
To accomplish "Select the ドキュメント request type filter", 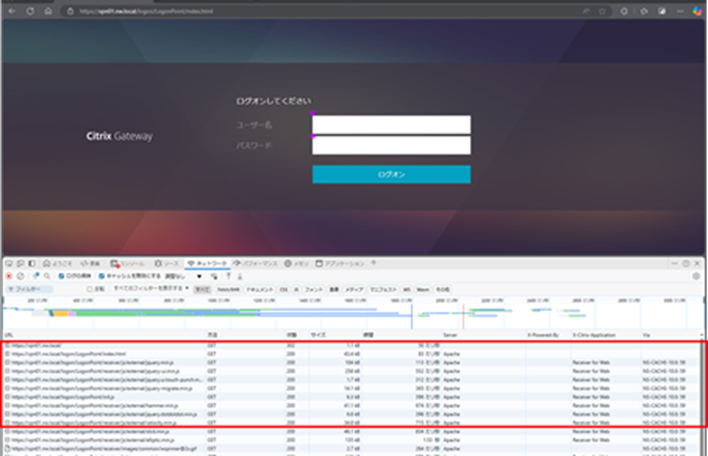I will click(260, 289).
